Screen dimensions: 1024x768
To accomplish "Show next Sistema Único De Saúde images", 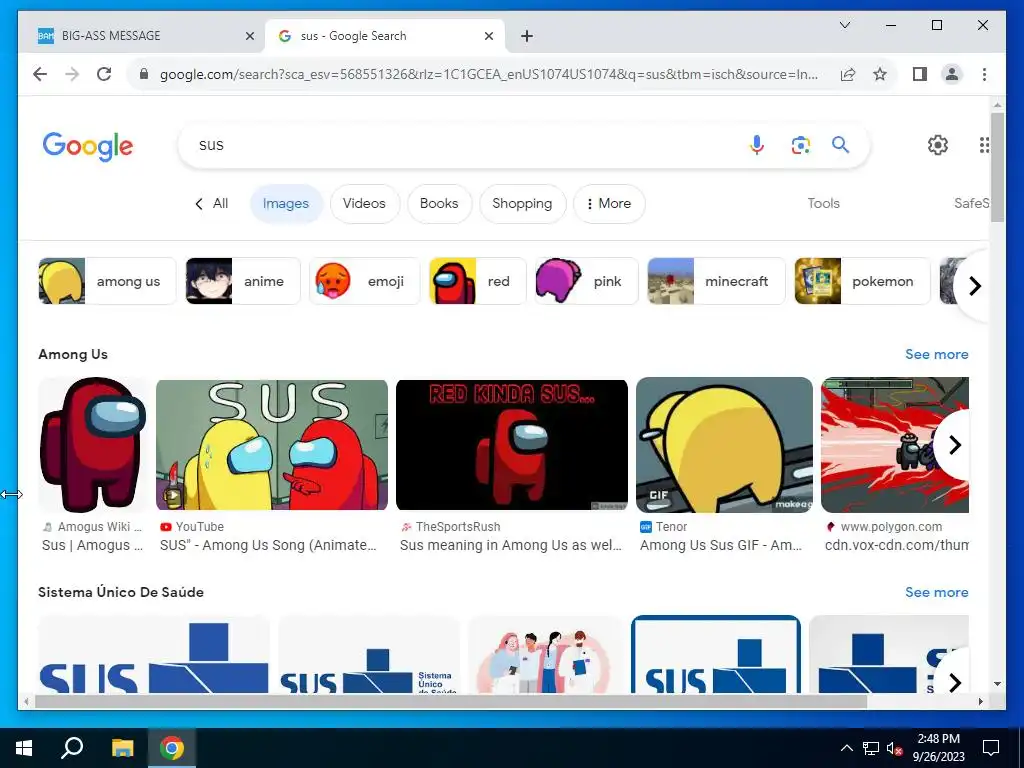I will [x=954, y=682].
